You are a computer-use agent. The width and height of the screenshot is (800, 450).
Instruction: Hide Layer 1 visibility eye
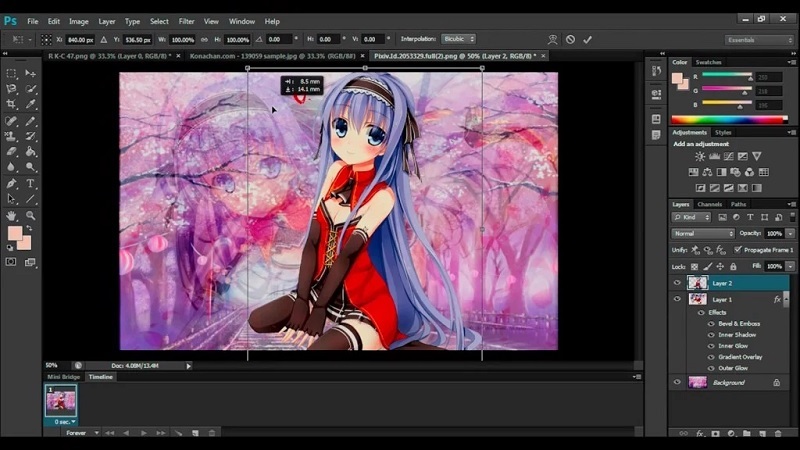677,299
